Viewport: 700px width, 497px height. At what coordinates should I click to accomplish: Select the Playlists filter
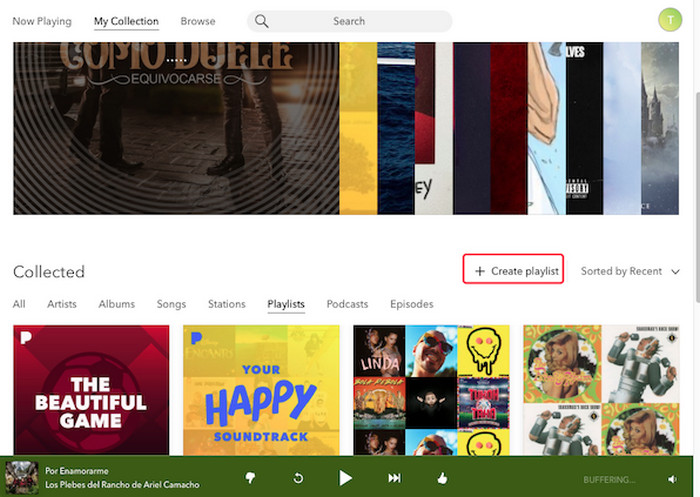286,304
